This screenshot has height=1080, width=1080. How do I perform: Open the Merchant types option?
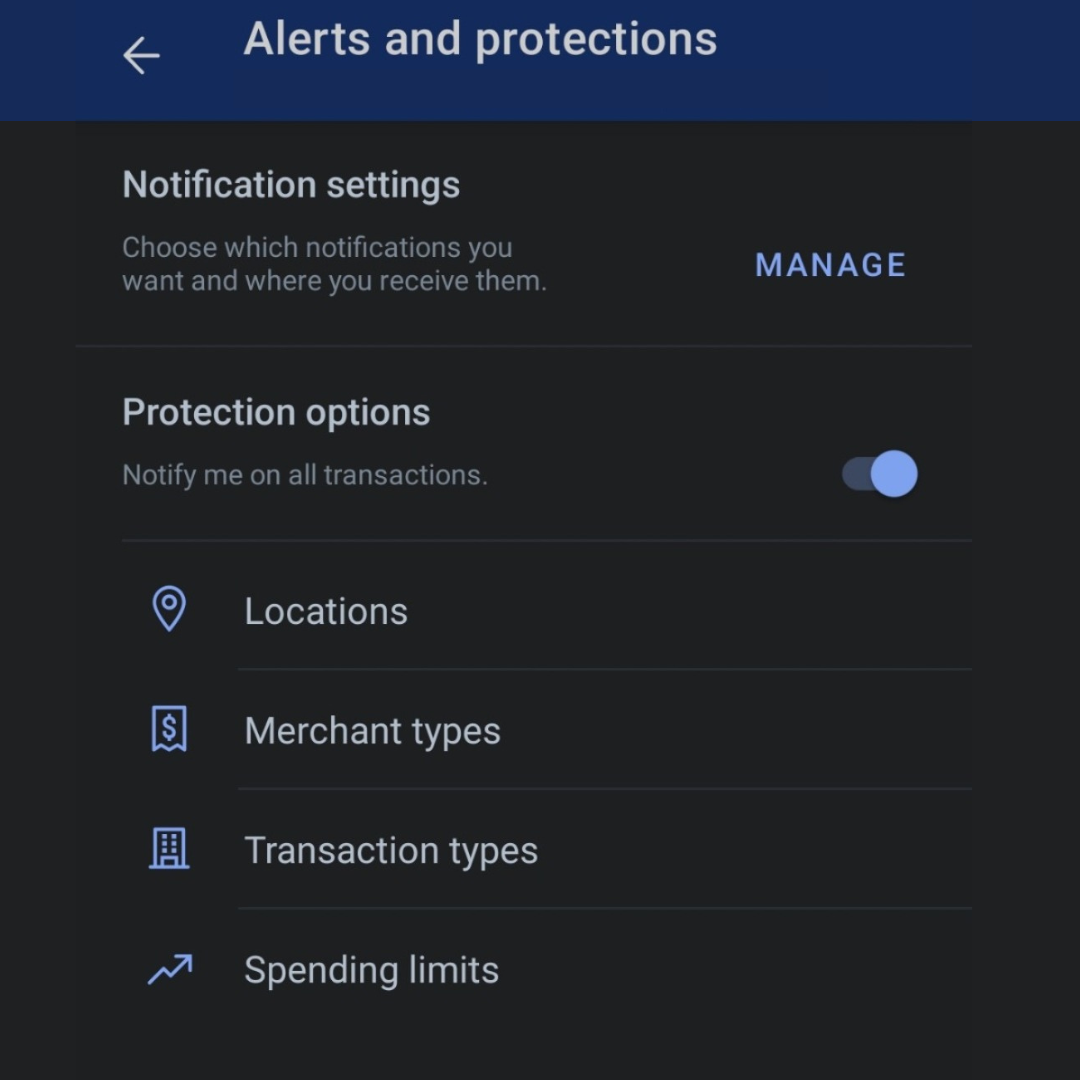pos(372,731)
